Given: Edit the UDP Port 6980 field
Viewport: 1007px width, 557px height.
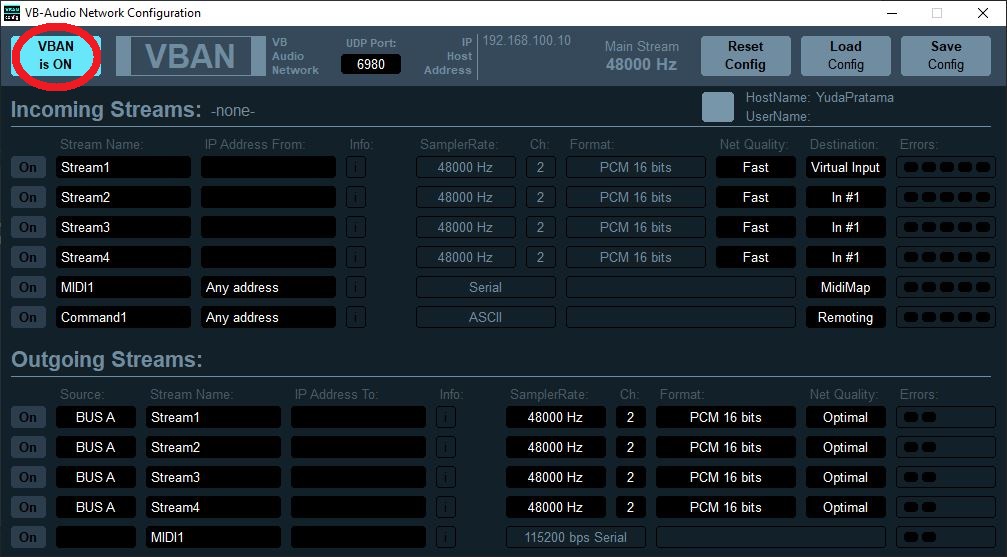Looking at the screenshot, I should [x=371, y=64].
